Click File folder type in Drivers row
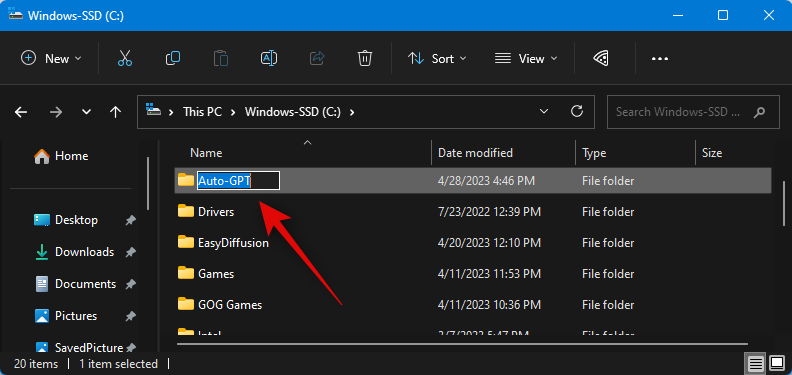 608,212
